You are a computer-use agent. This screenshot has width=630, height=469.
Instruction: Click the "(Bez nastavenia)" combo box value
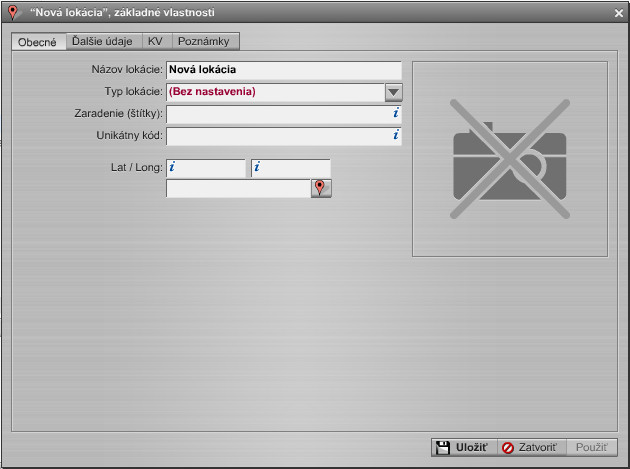pos(274,92)
